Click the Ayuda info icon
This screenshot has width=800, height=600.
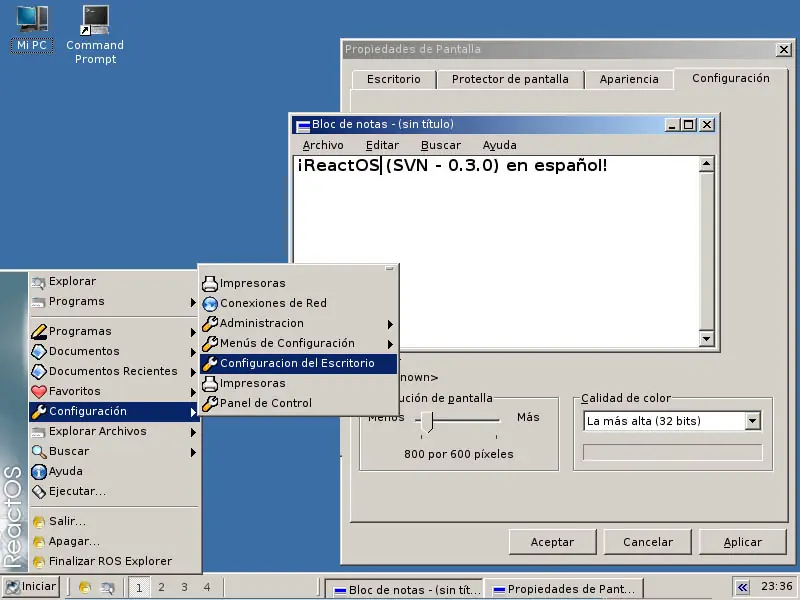tap(39, 471)
